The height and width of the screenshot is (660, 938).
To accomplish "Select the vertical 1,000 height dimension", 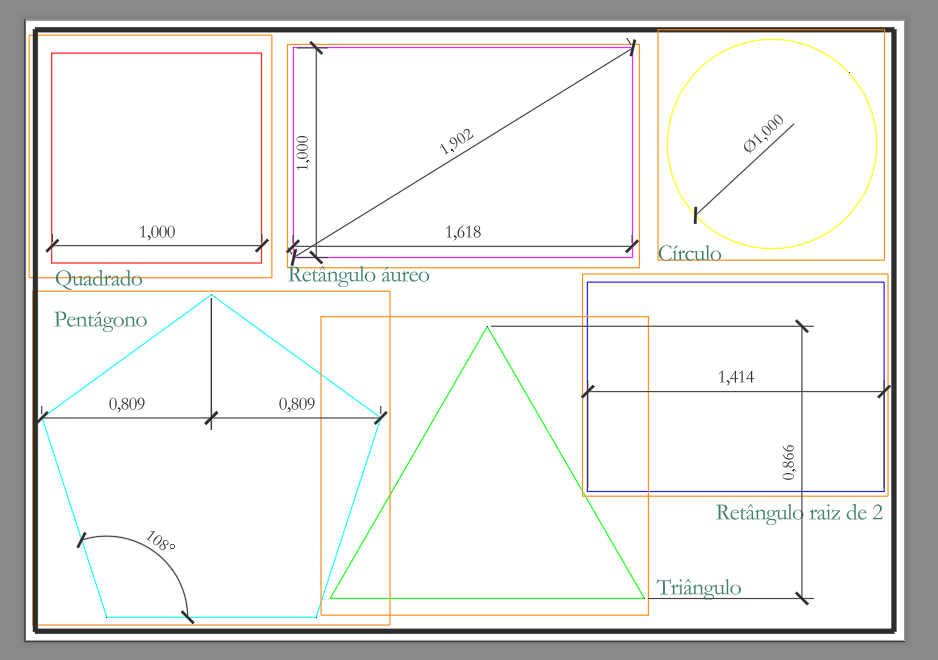I will click(303, 153).
